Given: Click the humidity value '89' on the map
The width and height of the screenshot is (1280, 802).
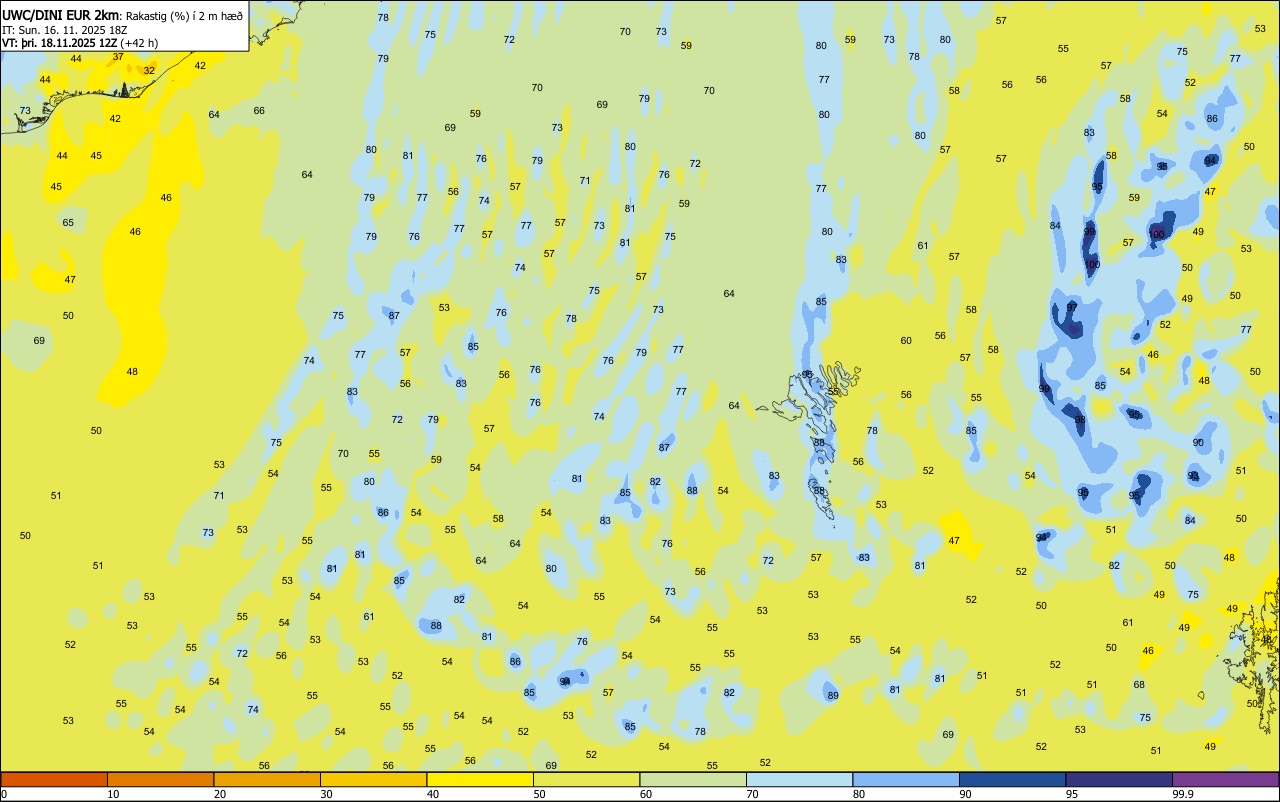Looking at the screenshot, I should coord(833,695).
